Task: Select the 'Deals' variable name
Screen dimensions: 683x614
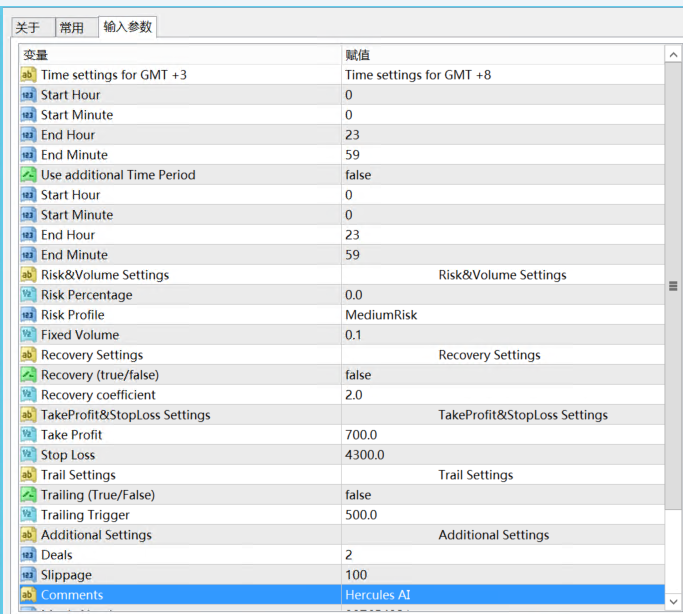Action: 57,555
